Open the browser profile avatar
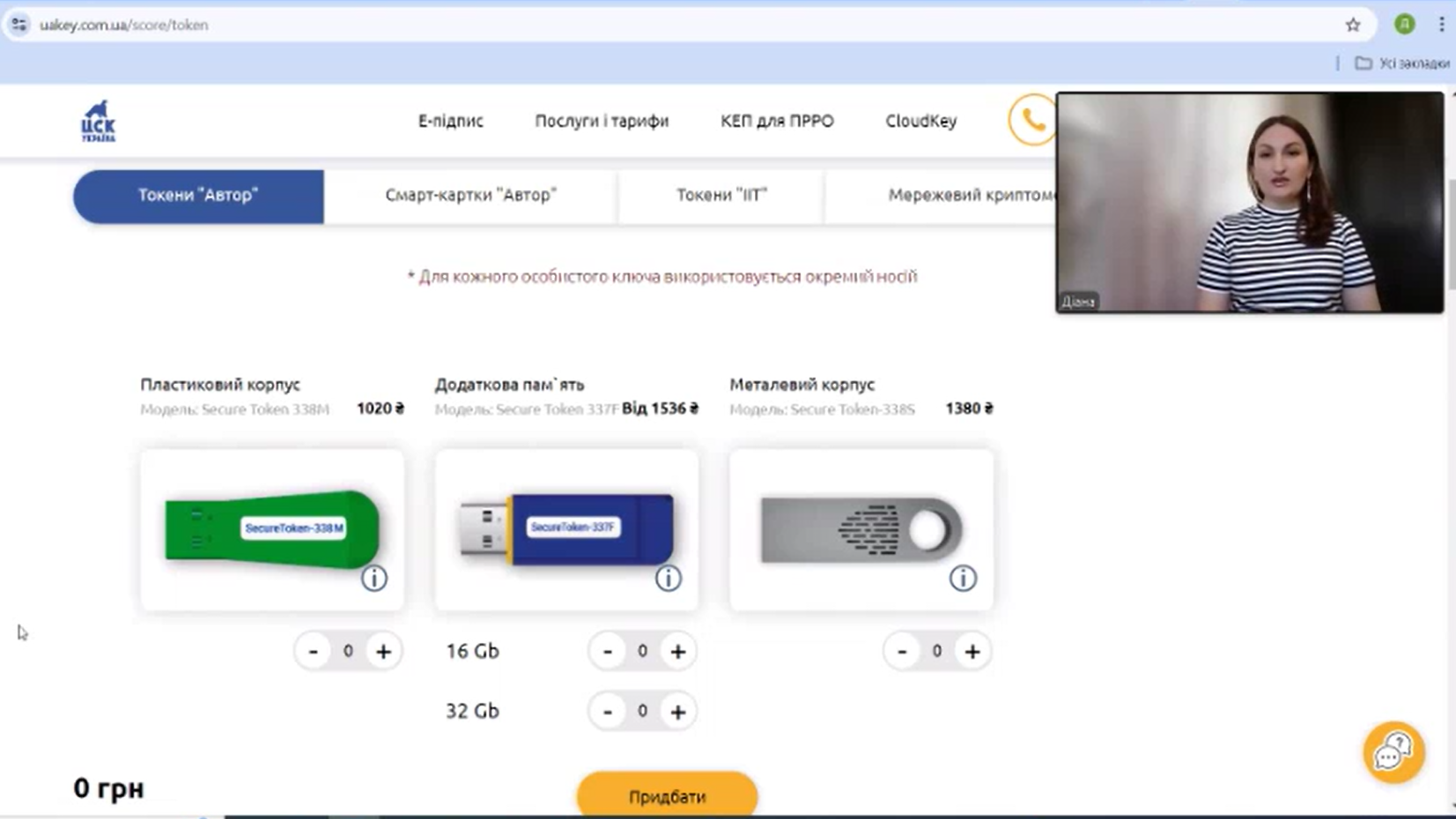Viewport: 1456px width, 819px height. [x=1405, y=25]
